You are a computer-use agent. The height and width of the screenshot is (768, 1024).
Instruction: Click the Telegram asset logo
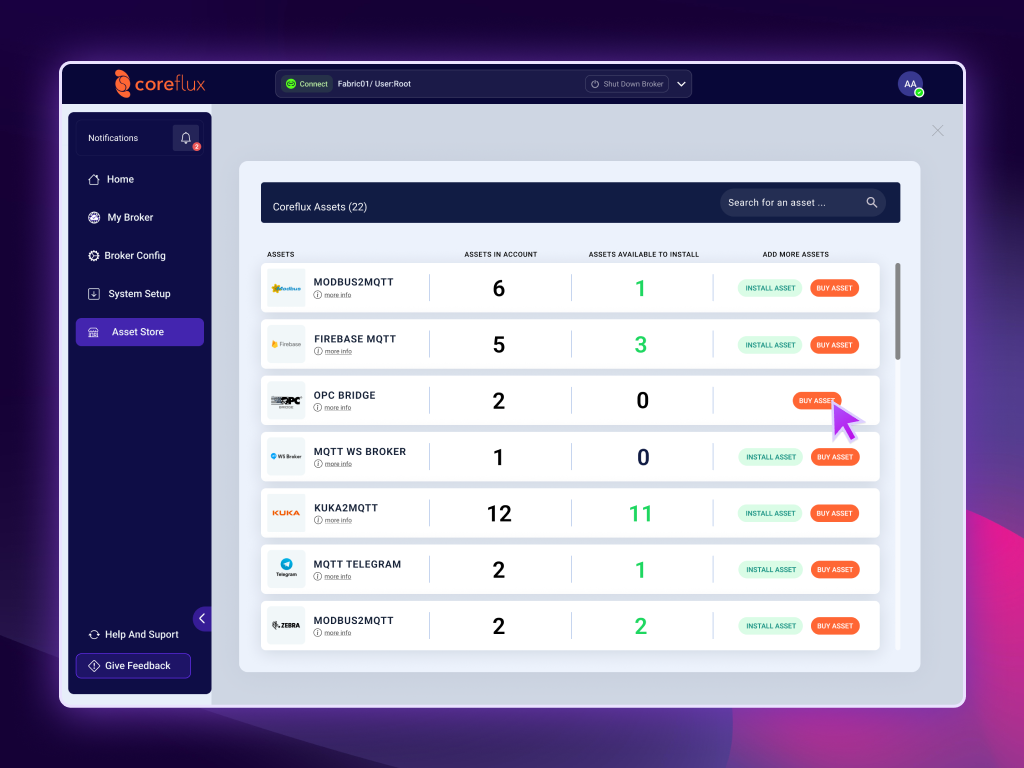[x=286, y=569]
